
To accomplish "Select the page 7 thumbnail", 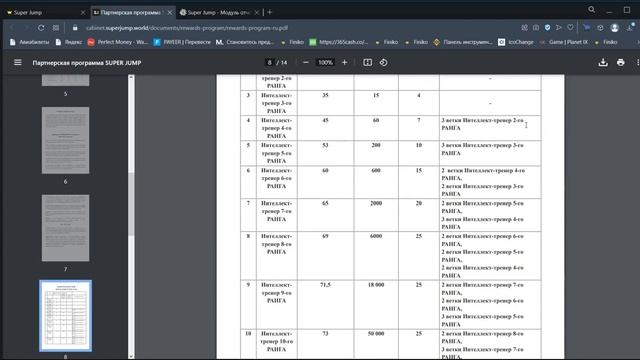I will [65, 228].
